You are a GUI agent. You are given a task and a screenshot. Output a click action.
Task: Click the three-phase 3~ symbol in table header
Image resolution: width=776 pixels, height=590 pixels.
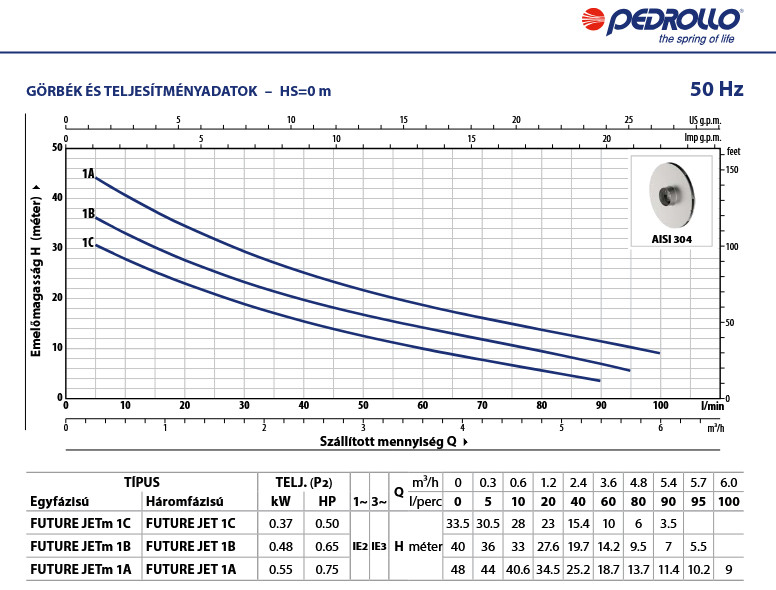(378, 500)
